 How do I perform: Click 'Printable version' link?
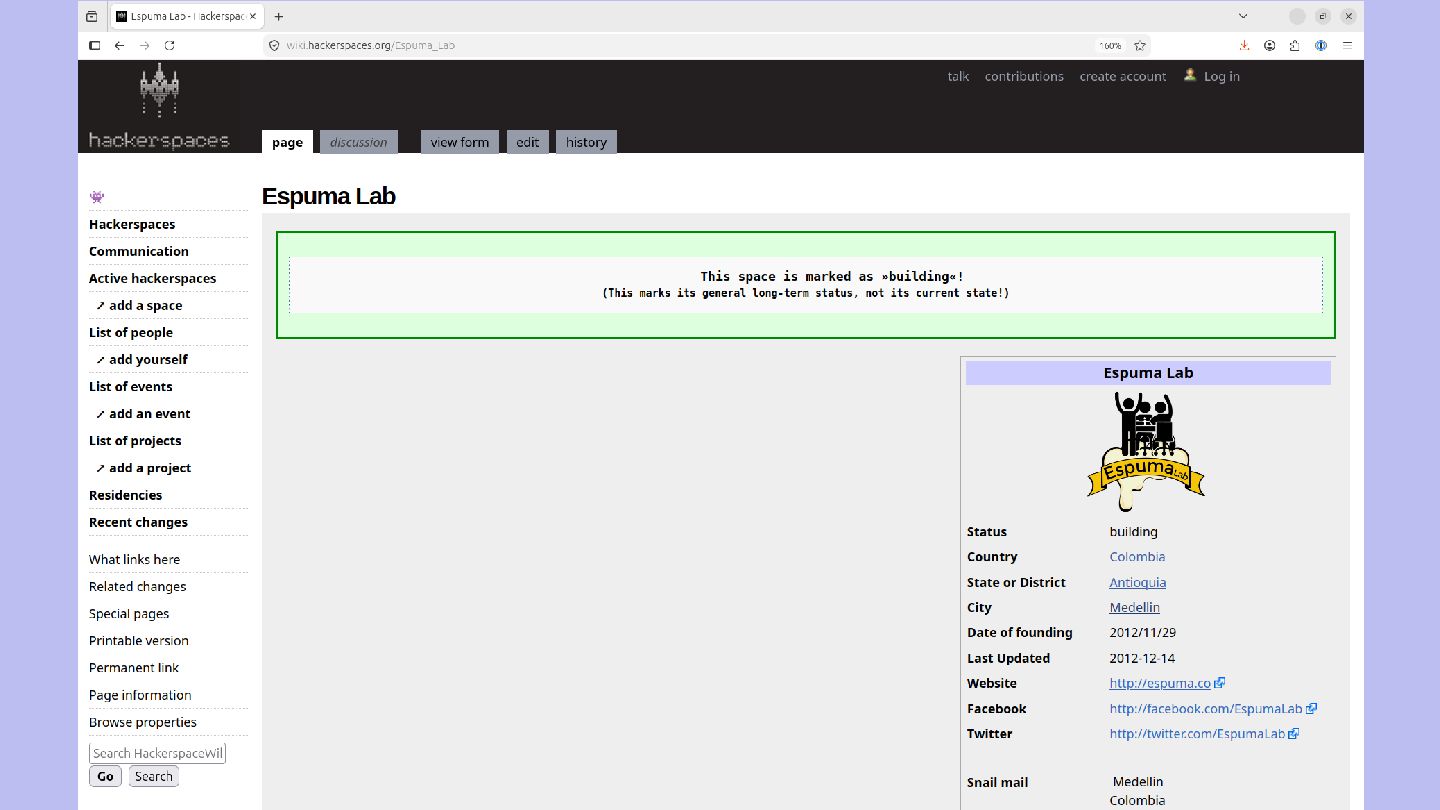coord(139,640)
